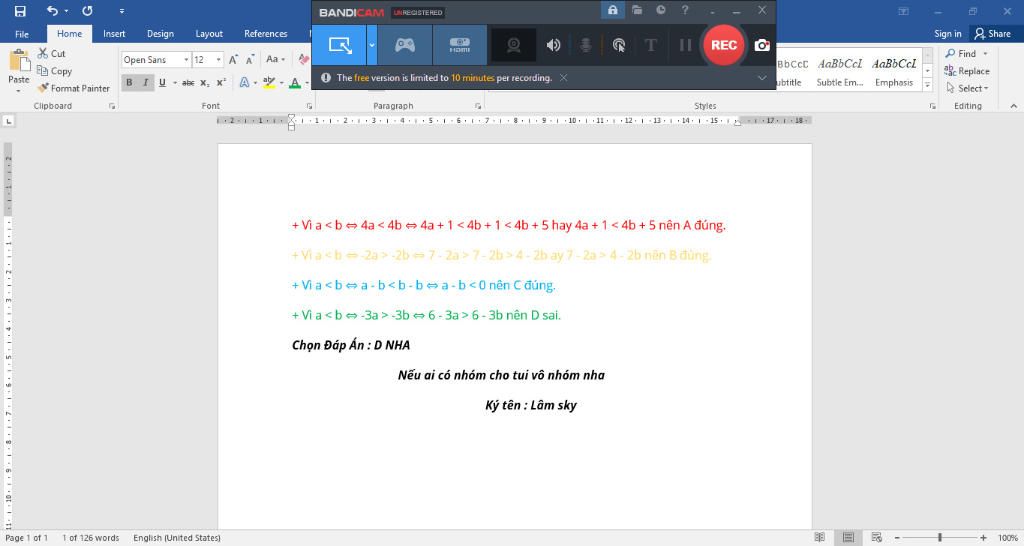Click Sign in link
This screenshot has width=1024, height=546.
point(948,34)
